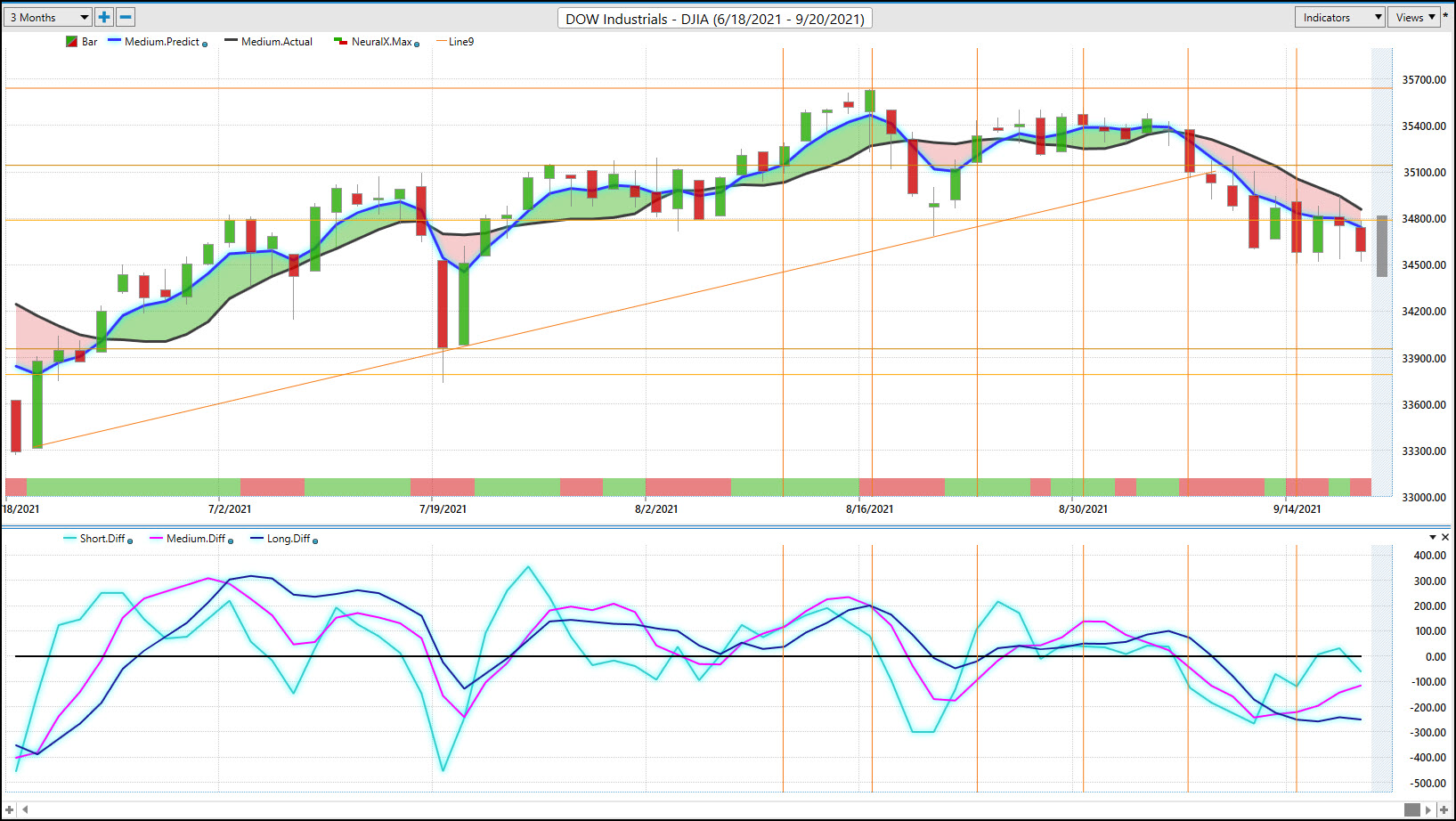Viewport: 1456px width, 821px height.
Task: Click the scroll left arrow at the bottom
Action: tap(25, 809)
